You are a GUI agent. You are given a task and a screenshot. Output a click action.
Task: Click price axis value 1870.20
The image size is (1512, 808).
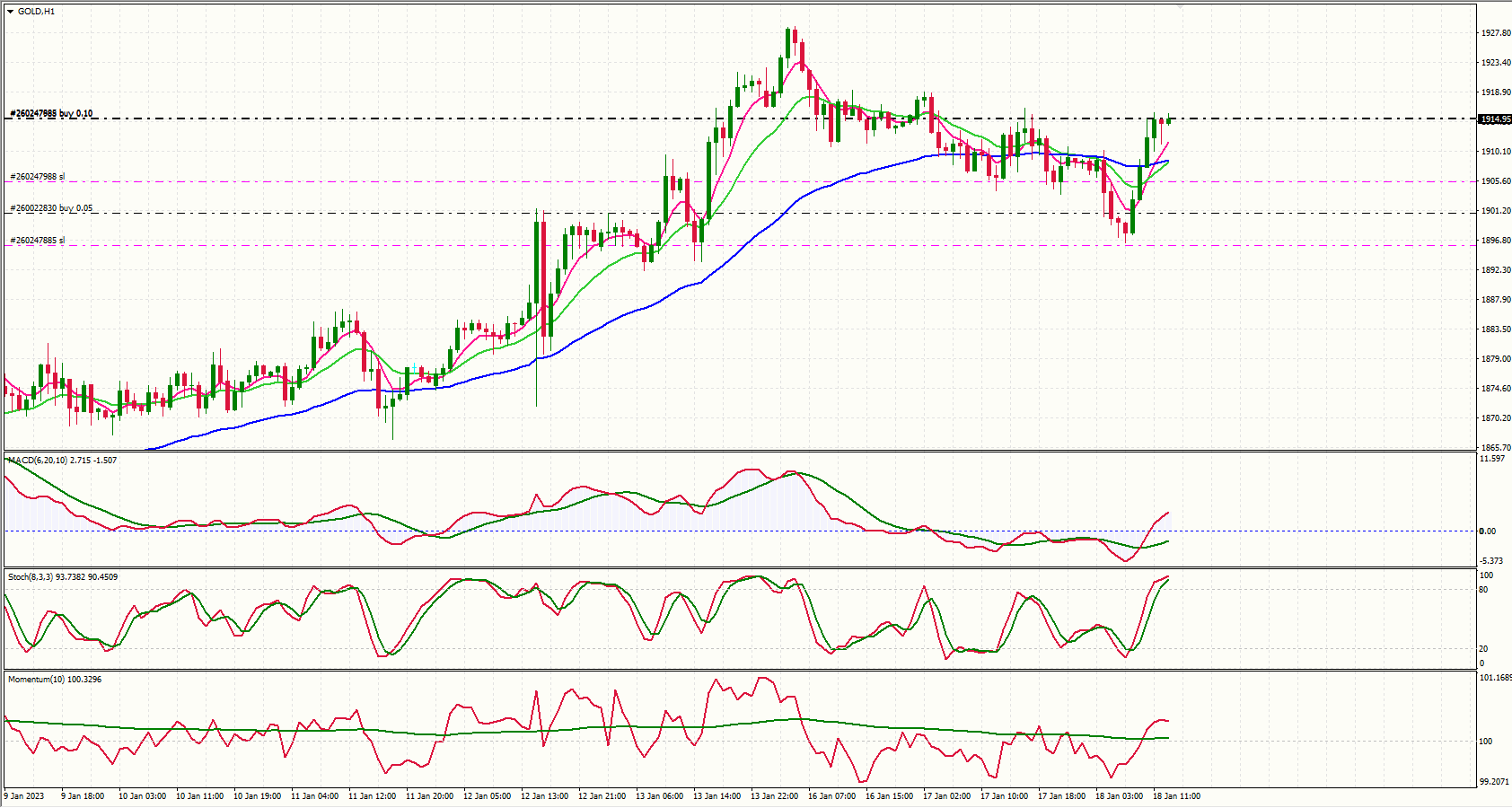coord(1495,418)
